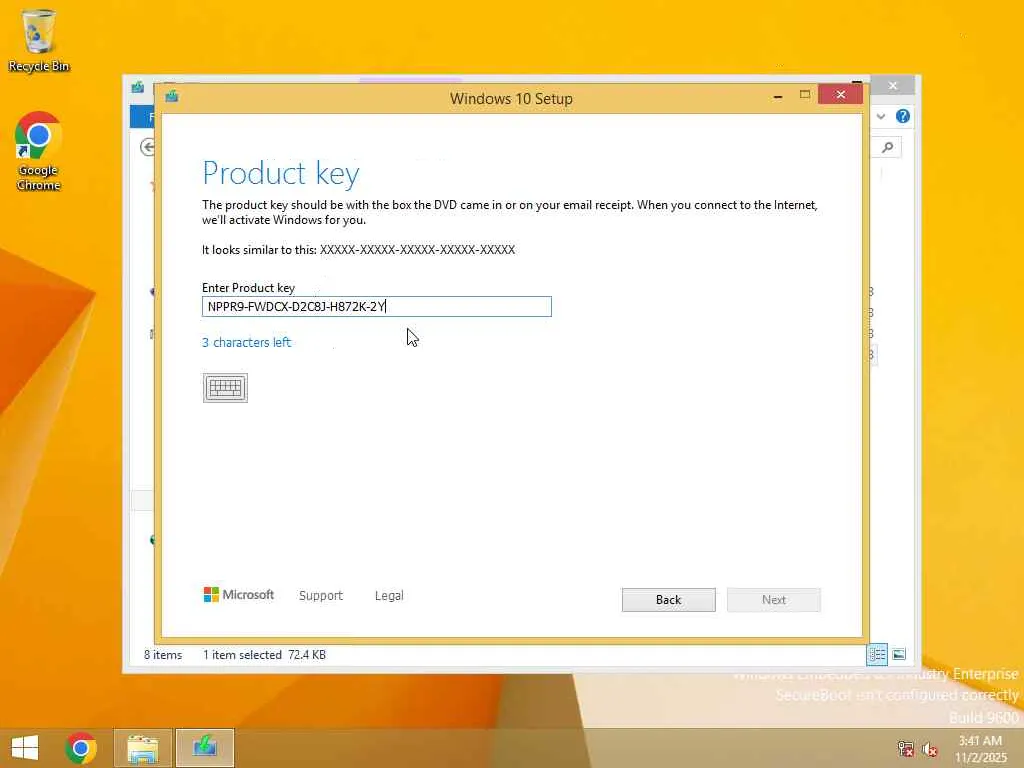Go Back in Windows 10 Setup
The width and height of the screenshot is (1024, 768).
pos(668,600)
